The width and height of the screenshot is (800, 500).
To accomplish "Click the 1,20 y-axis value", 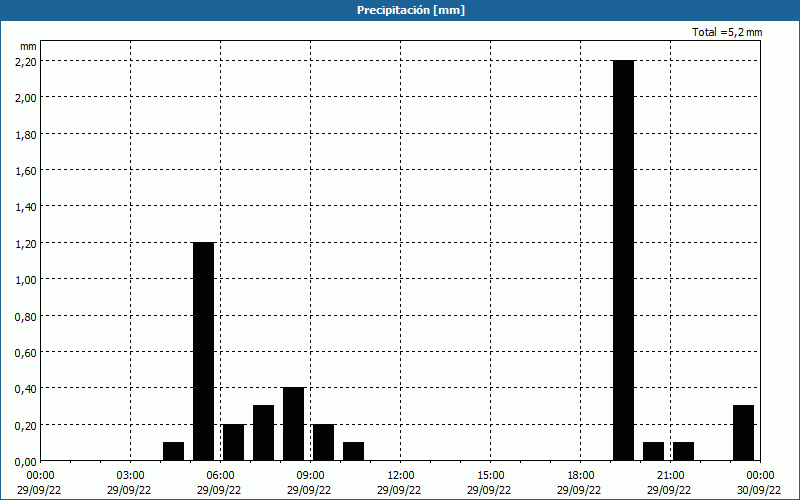I will pyautogui.click(x=26, y=243).
